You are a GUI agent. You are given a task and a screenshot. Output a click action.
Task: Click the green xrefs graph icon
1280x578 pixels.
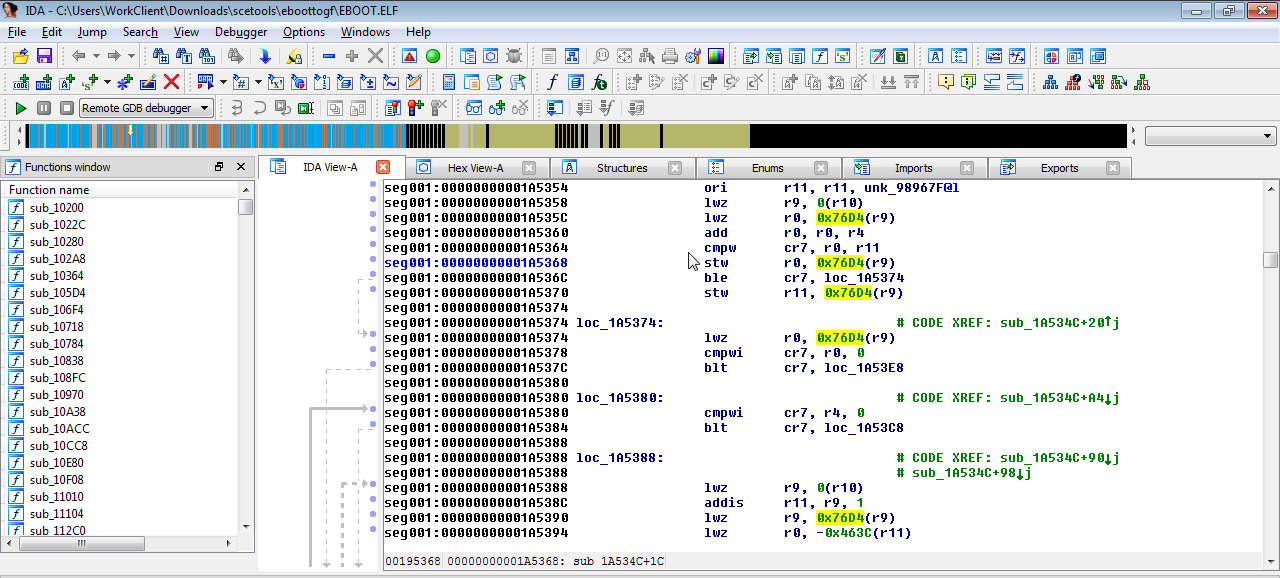[x=1142, y=82]
